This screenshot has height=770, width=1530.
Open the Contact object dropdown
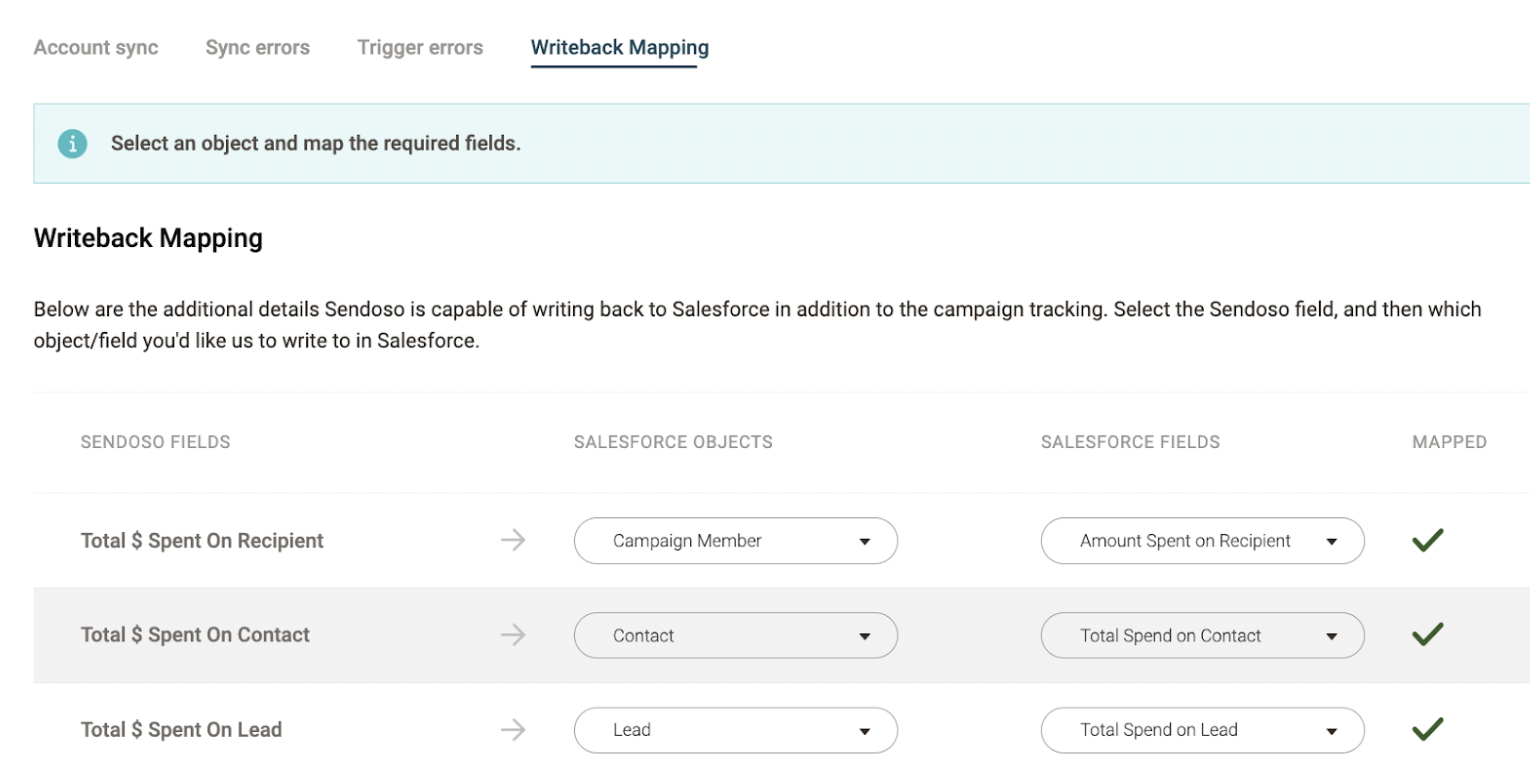tap(736, 635)
